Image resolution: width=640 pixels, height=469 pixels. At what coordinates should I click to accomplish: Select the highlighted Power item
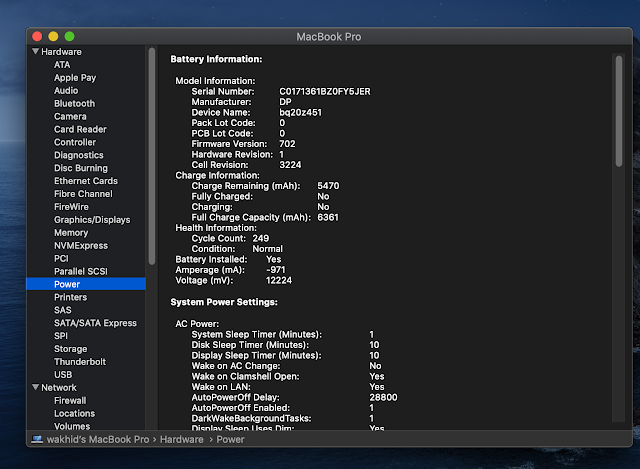[x=86, y=284]
